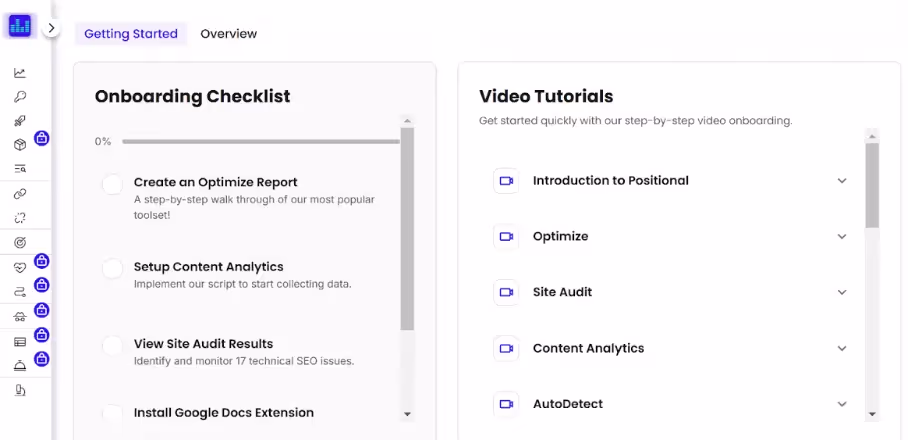Open the incognito glasses icon in sidebar
The width and height of the screenshot is (908, 440).
[x=20, y=317]
